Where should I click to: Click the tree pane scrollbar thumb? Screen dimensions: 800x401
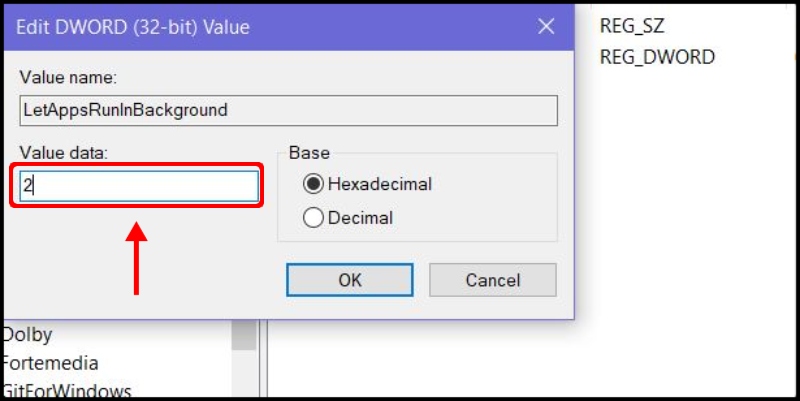click(244, 335)
